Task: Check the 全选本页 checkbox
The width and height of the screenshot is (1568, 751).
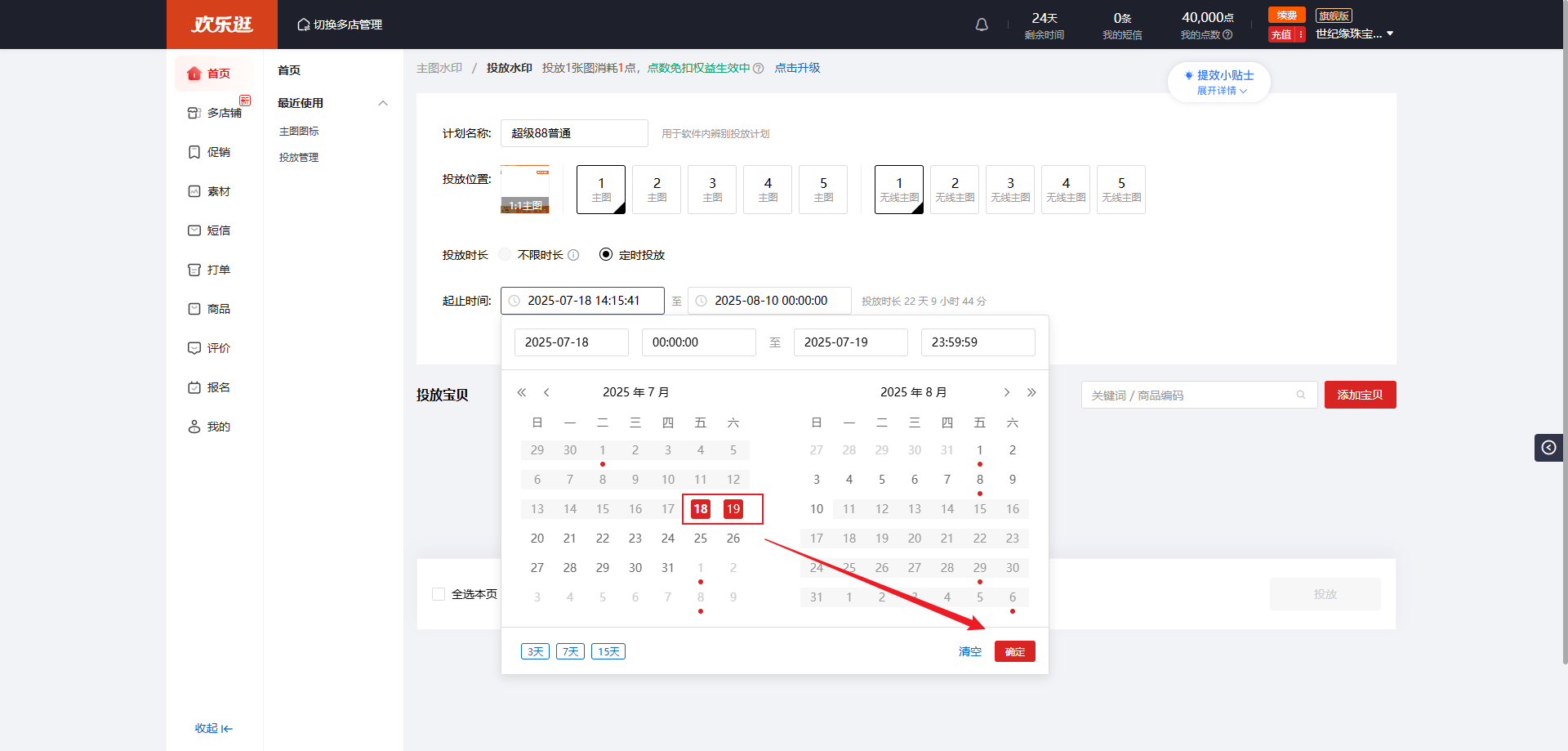Action: point(439,594)
